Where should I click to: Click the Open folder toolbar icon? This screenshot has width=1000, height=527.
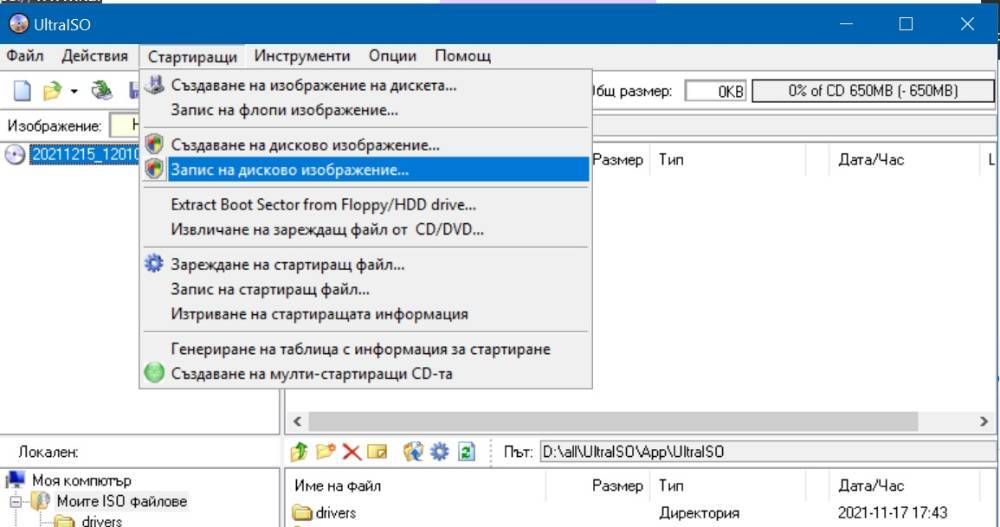tap(52, 91)
